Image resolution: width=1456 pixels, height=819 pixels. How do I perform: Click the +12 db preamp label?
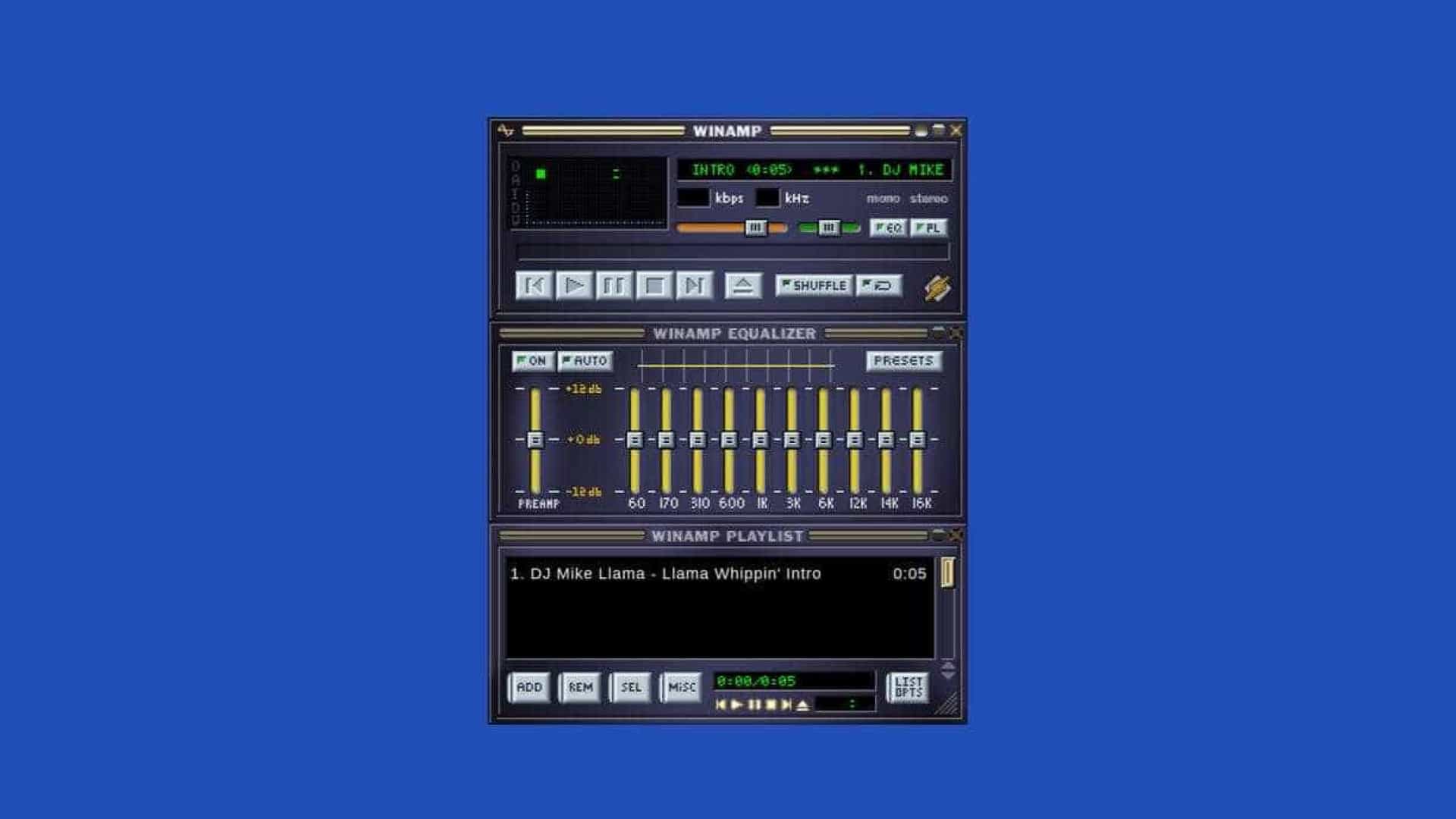point(584,389)
